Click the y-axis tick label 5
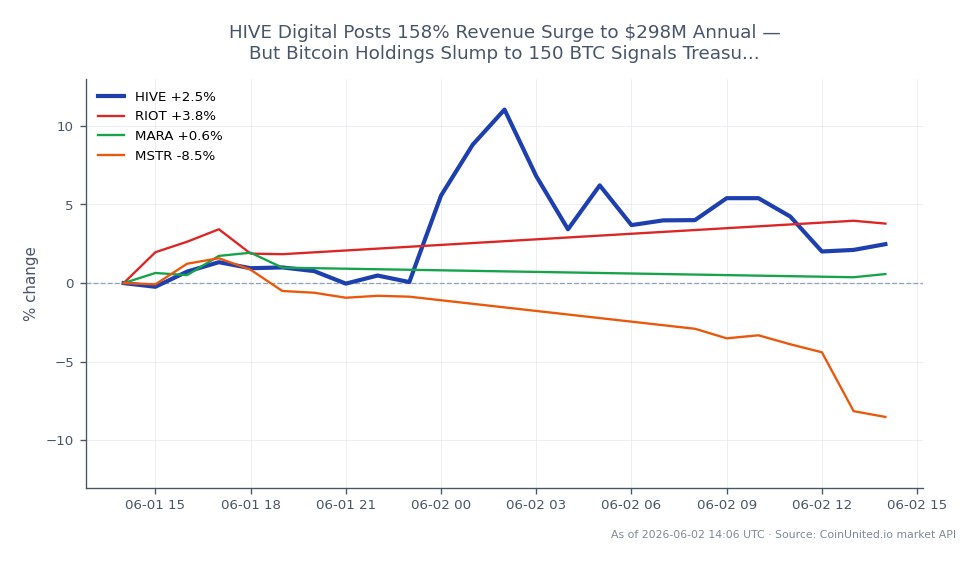Screen dimensions: 979x564 pos(69,205)
